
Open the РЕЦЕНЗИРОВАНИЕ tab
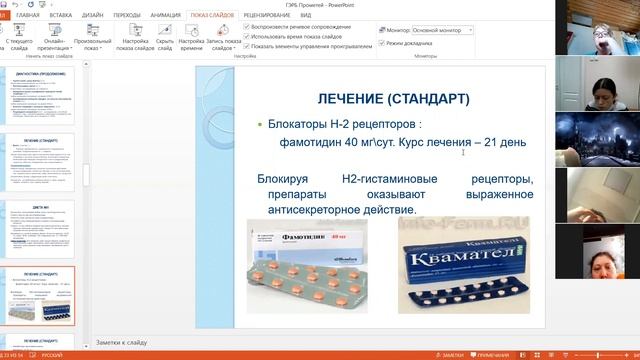pos(267,15)
